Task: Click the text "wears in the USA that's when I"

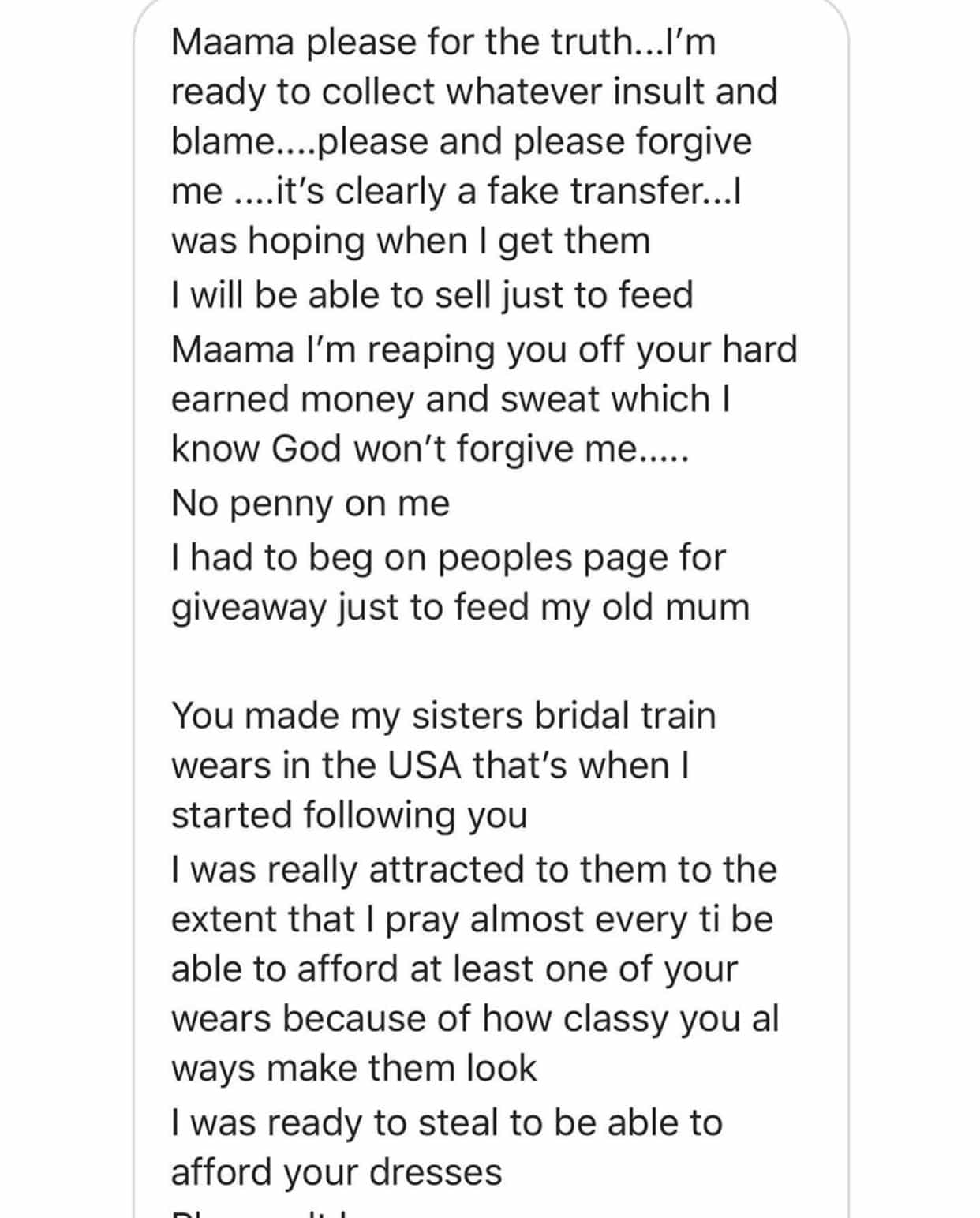Action: (x=430, y=765)
